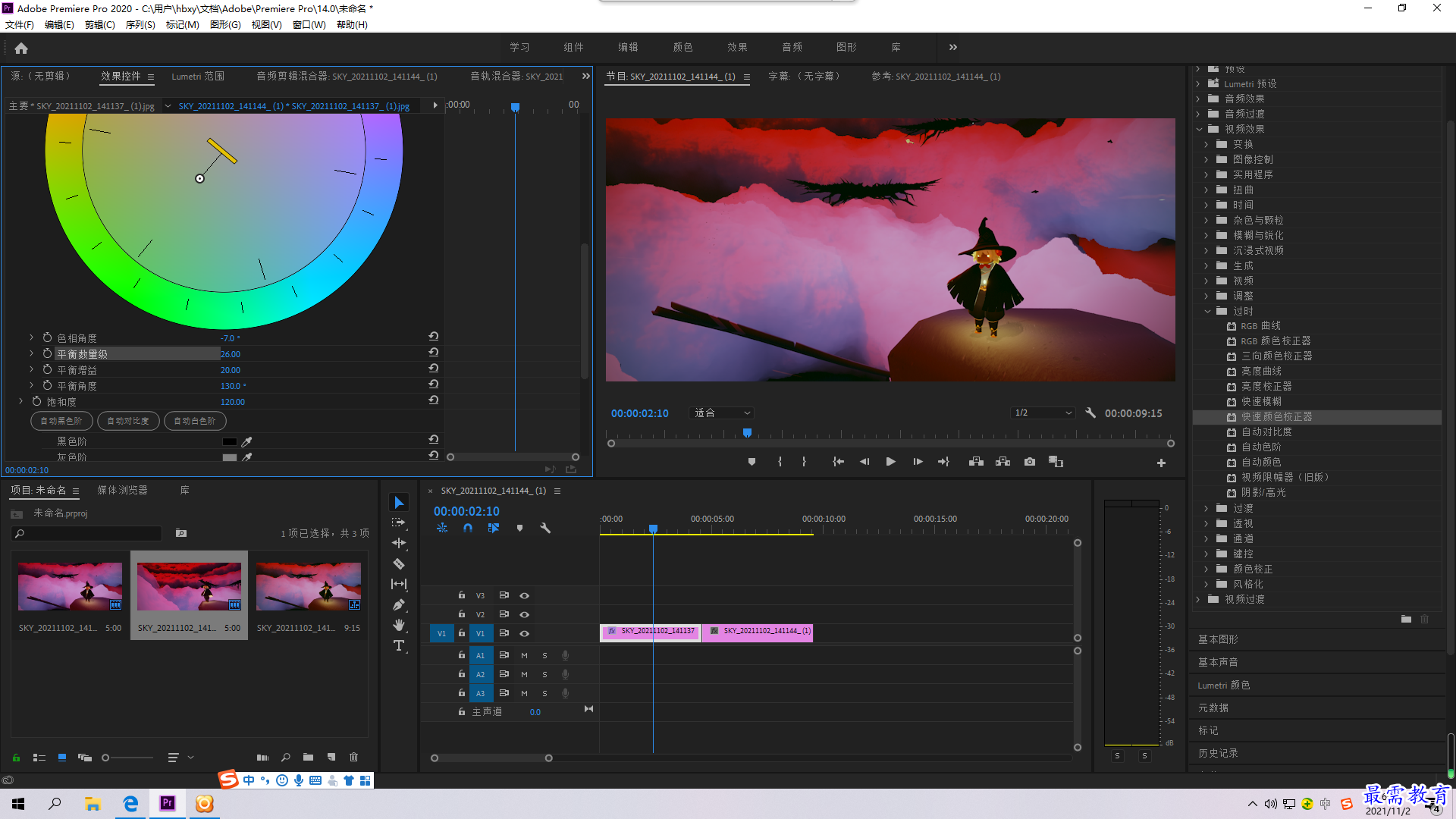Screen dimensions: 1456x819
Task: Reset the 色相角度 parameter
Action: click(434, 337)
